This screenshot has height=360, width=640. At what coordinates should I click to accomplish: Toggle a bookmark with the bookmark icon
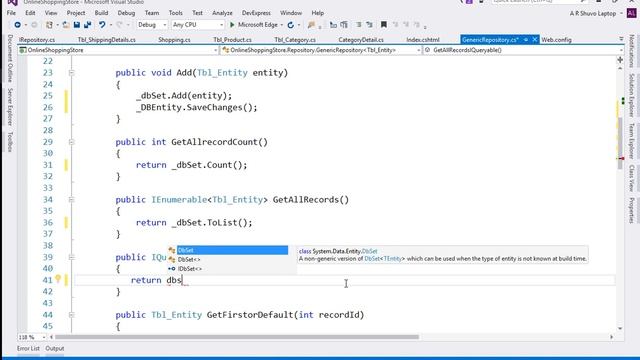click(x=384, y=25)
